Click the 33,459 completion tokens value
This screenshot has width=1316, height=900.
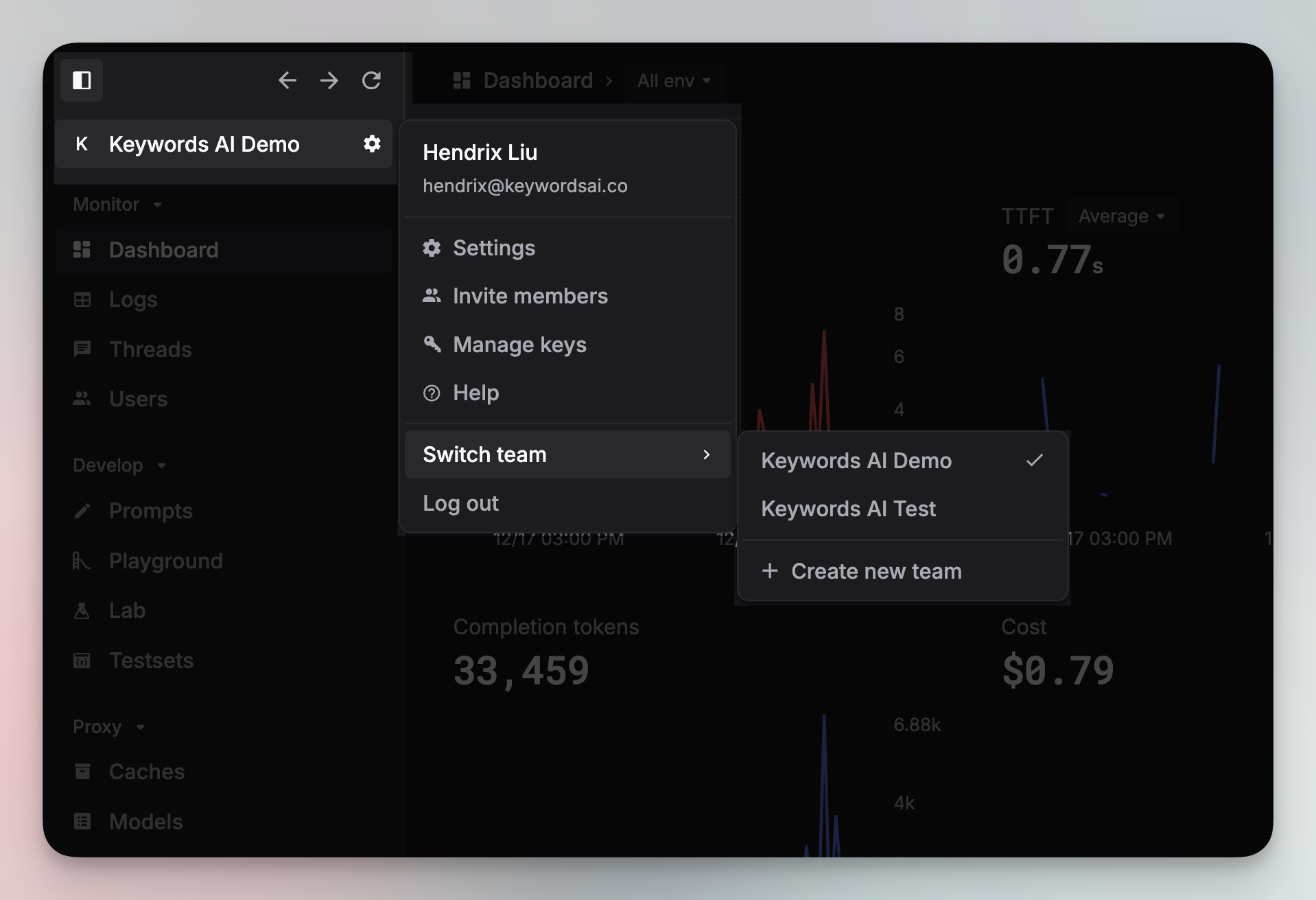(x=521, y=671)
